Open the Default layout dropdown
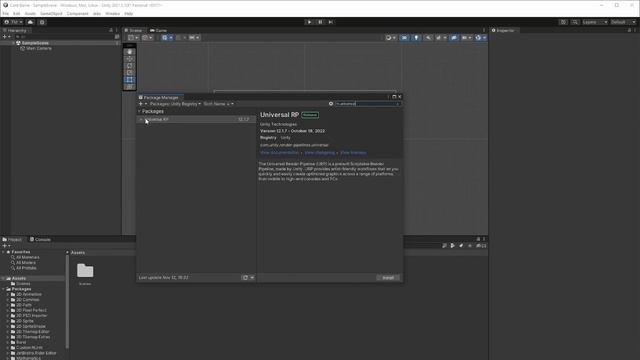The image size is (640, 360). pyautogui.click(x=623, y=22)
